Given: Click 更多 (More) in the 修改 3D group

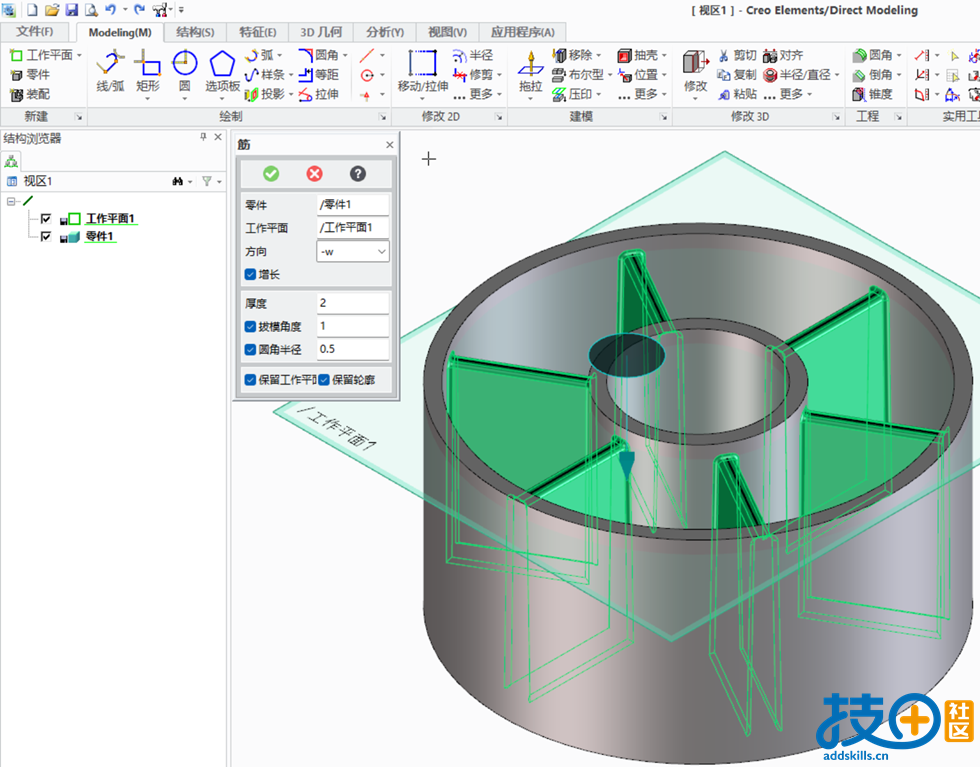Looking at the screenshot, I should point(788,94).
